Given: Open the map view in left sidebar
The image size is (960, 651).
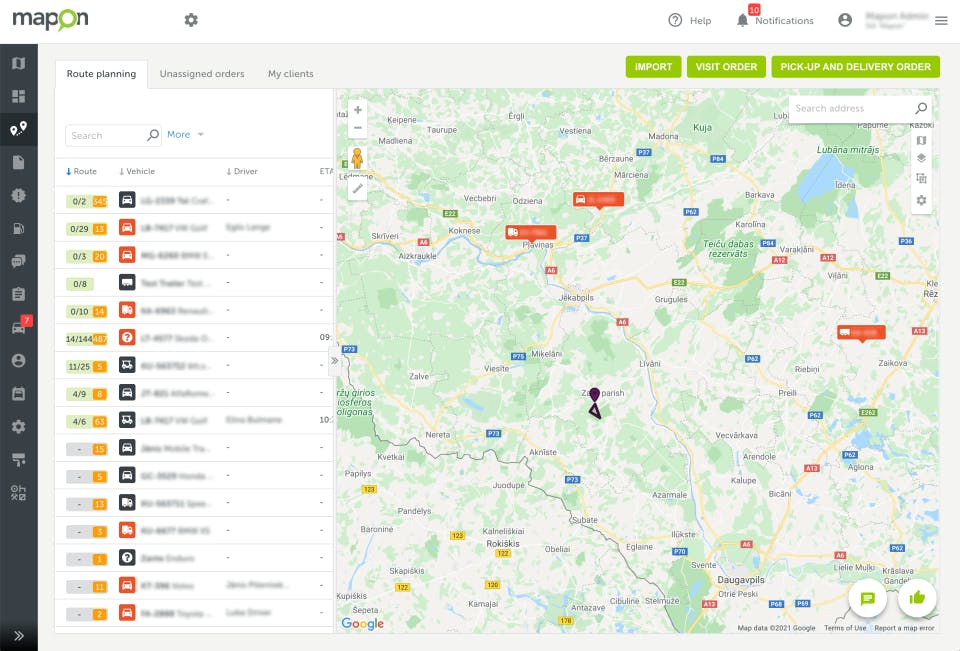Looking at the screenshot, I should pos(18,63).
